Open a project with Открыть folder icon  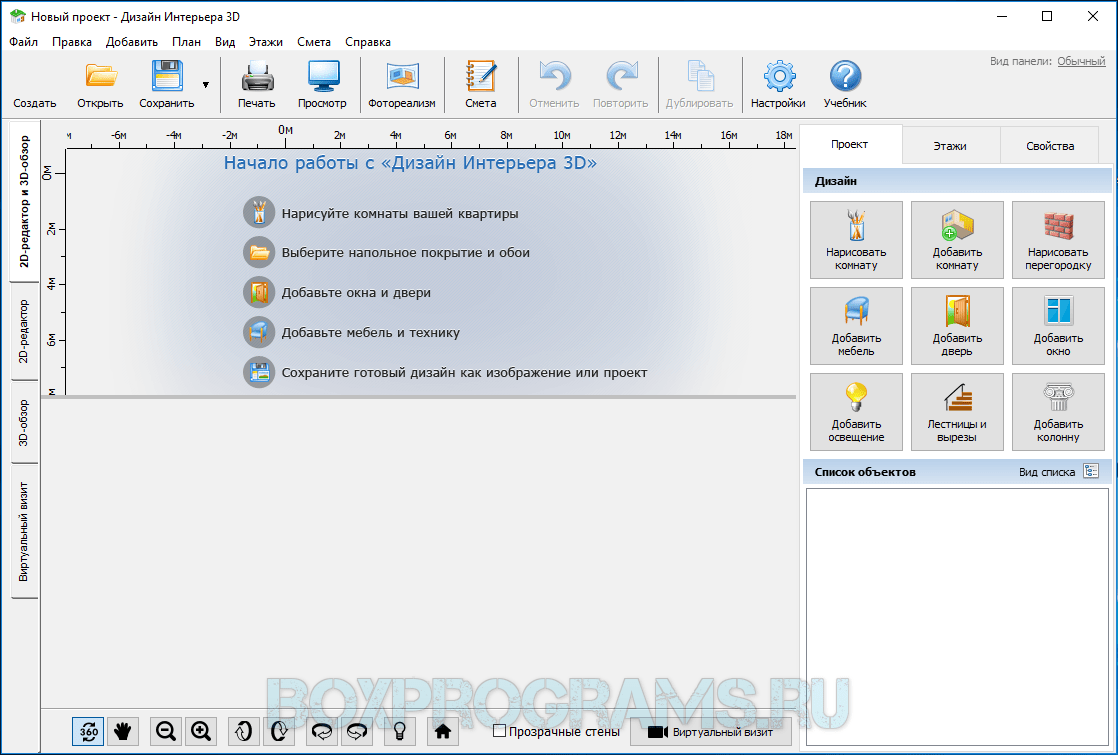click(101, 85)
